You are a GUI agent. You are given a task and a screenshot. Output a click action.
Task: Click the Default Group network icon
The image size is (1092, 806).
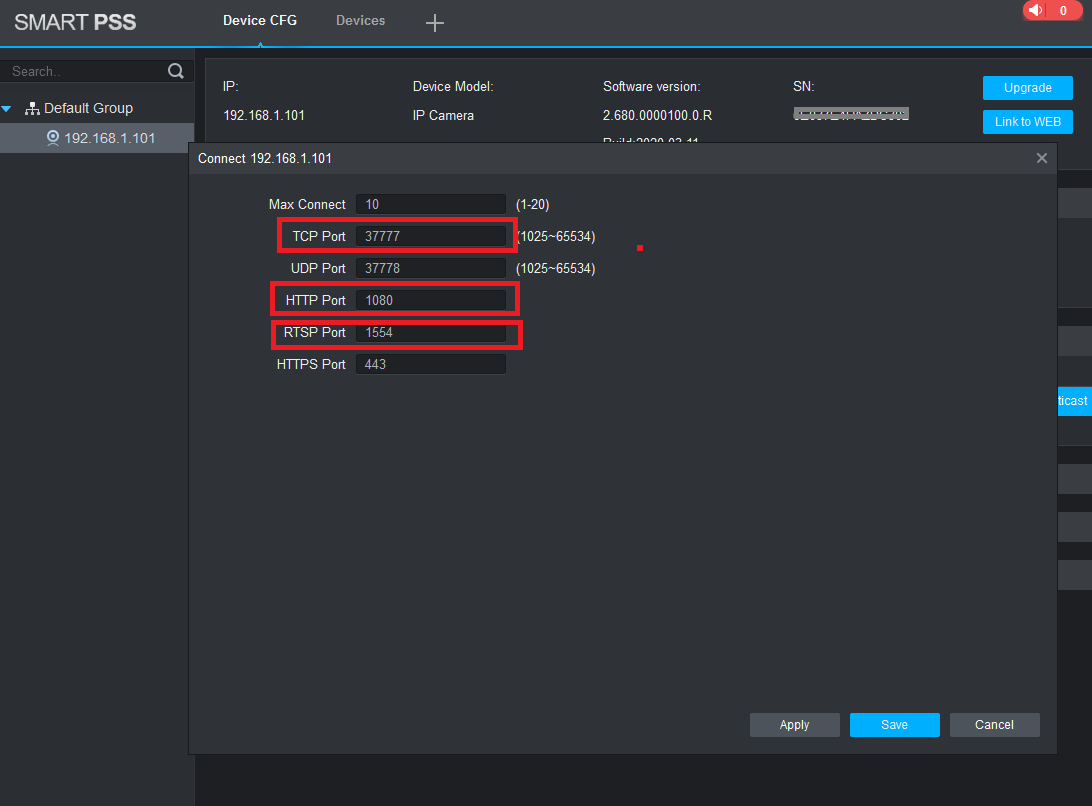click(32, 108)
